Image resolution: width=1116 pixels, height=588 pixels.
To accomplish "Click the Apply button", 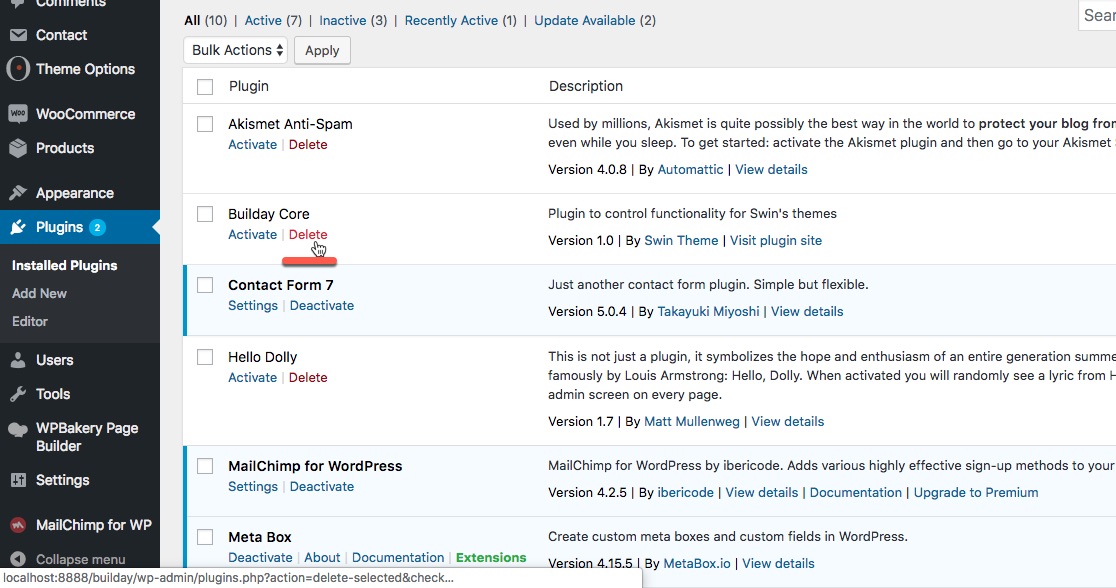I will pos(322,51).
